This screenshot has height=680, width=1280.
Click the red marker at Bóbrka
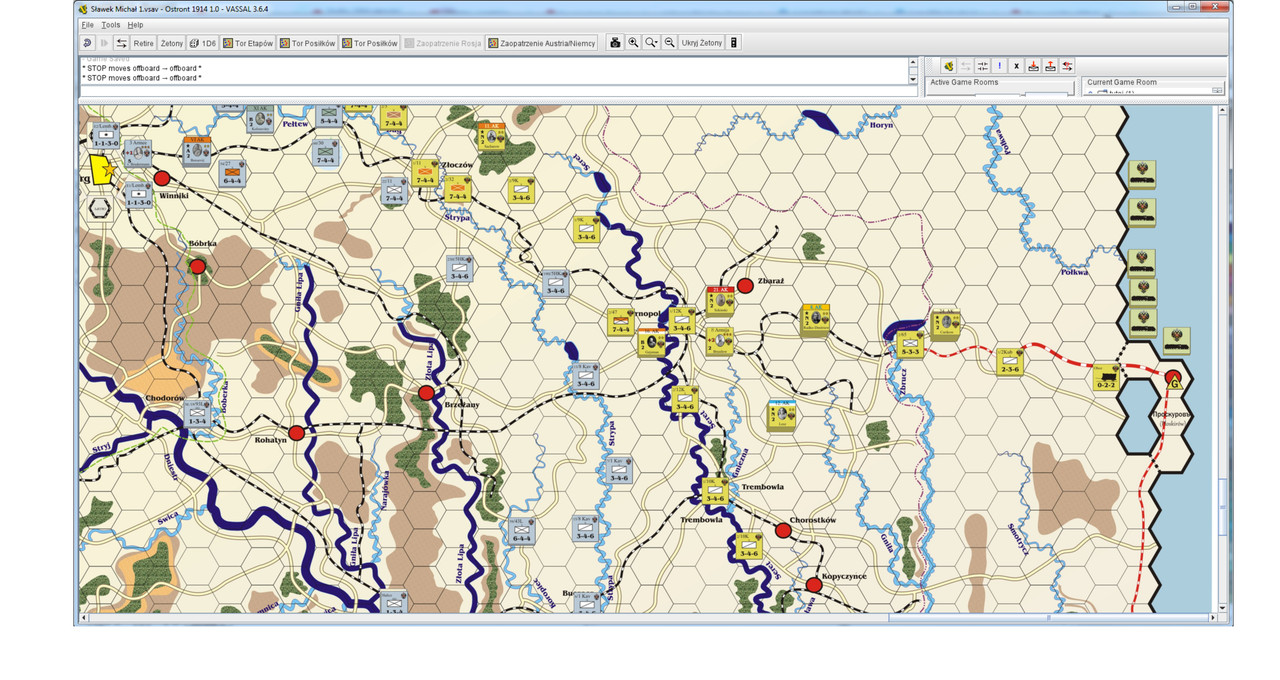click(198, 266)
